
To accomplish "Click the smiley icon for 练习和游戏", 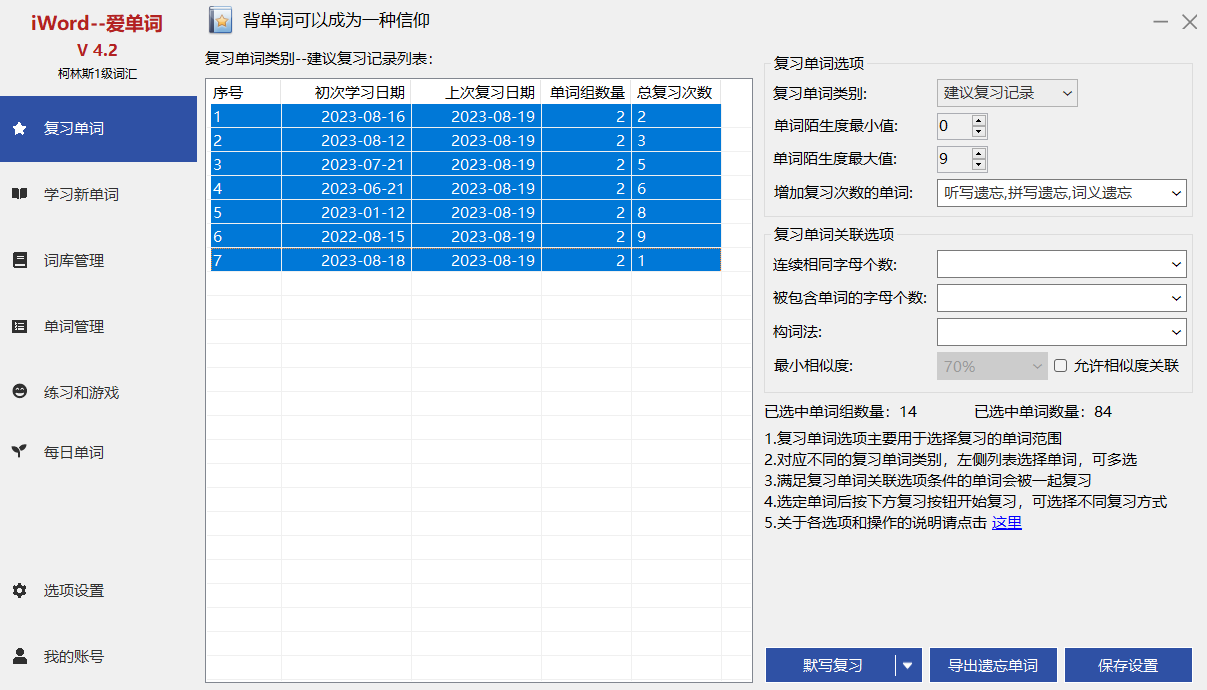I will pos(19,393).
